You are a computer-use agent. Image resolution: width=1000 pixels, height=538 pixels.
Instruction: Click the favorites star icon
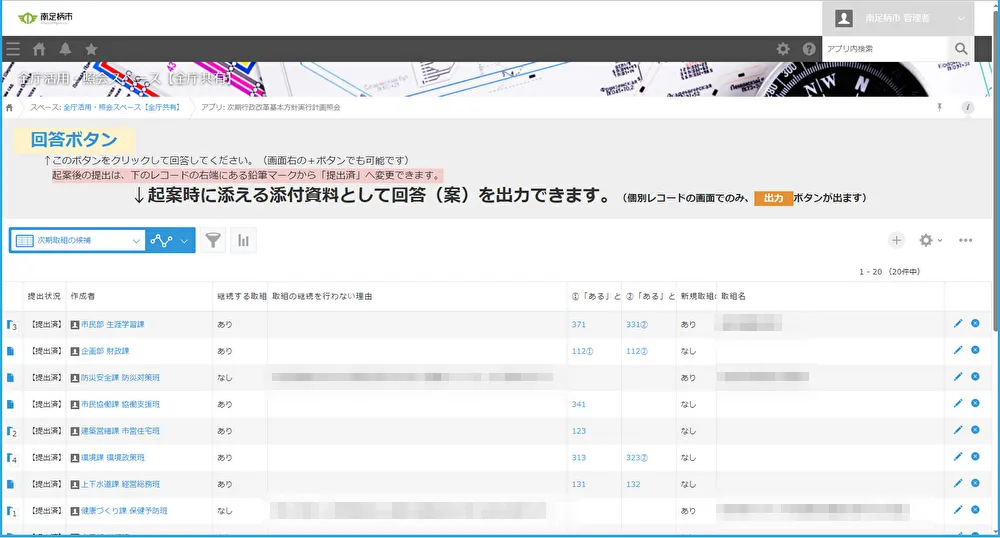[91, 49]
